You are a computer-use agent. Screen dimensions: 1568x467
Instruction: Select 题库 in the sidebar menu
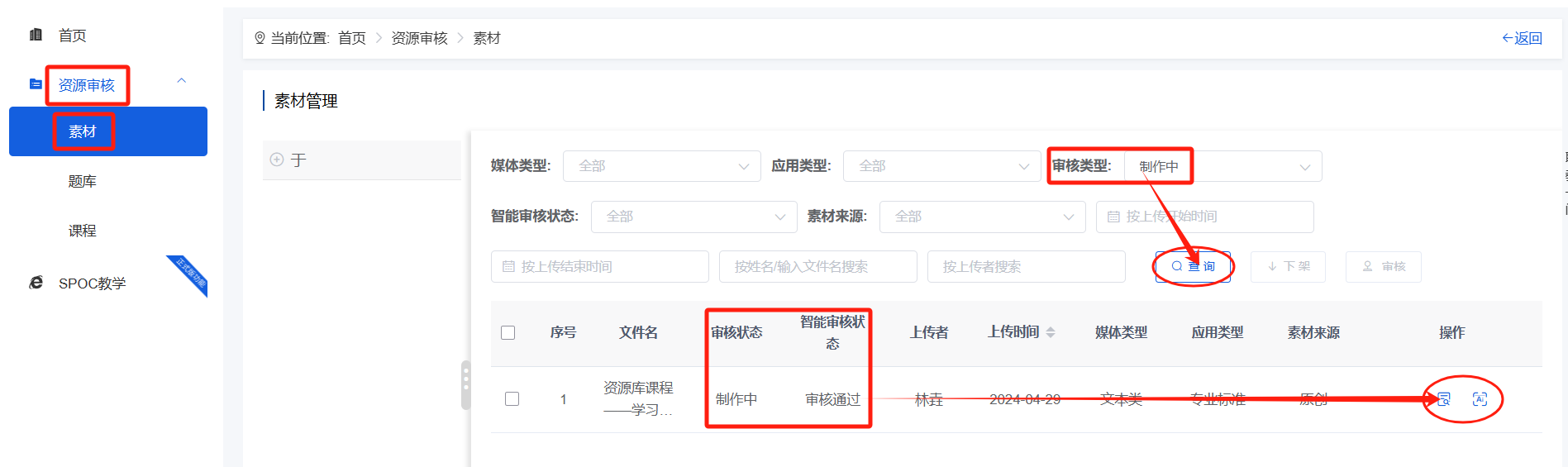(x=83, y=181)
